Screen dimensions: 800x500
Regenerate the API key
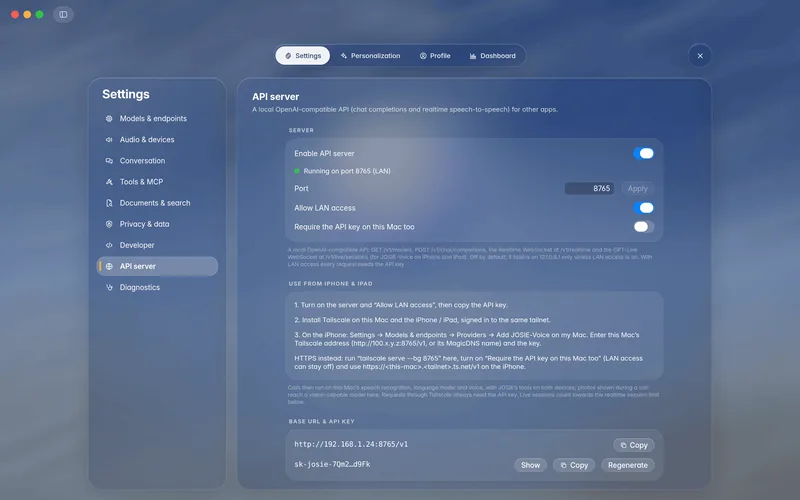(x=628, y=465)
